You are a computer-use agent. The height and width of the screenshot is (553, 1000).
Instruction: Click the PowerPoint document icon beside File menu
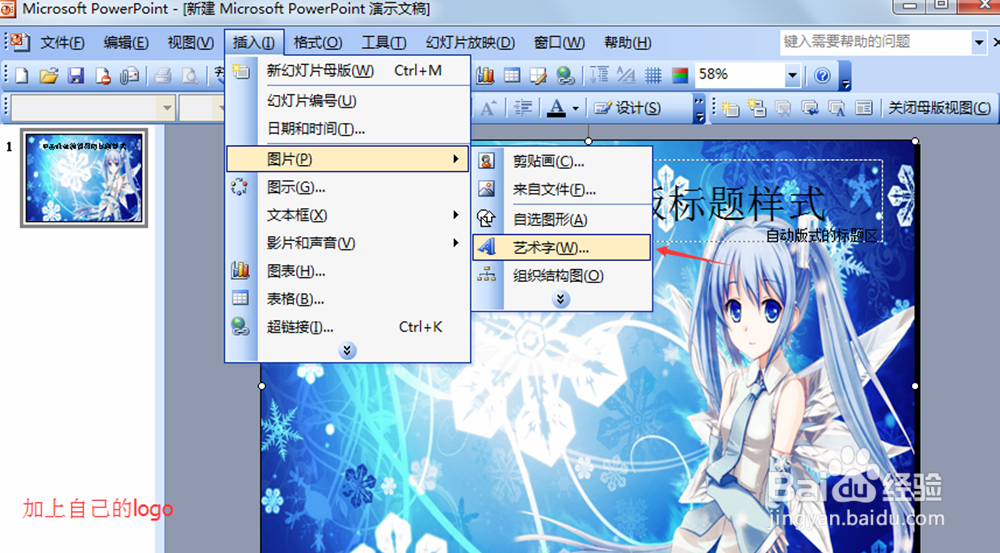point(19,42)
